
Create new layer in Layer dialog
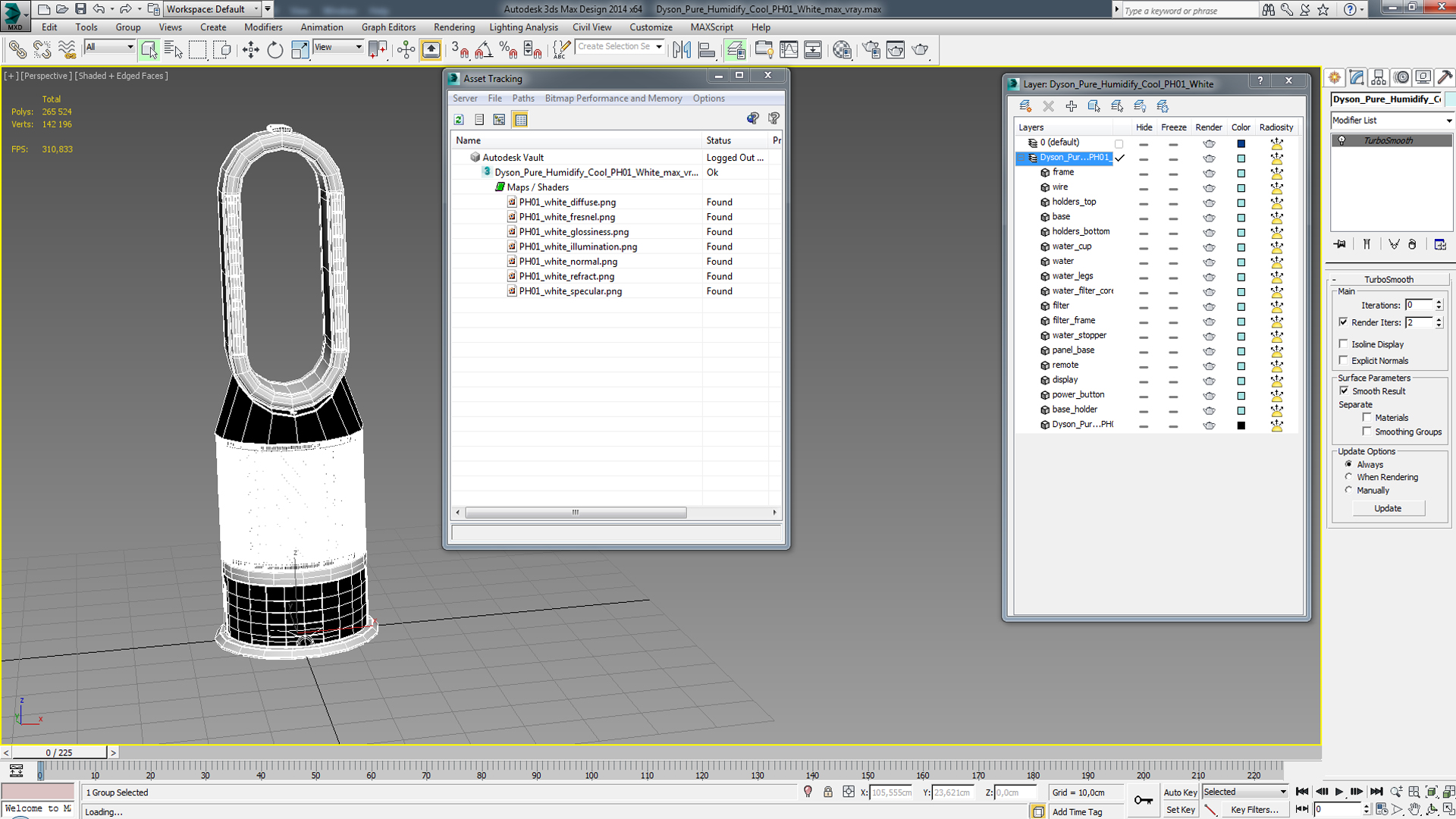1025,106
